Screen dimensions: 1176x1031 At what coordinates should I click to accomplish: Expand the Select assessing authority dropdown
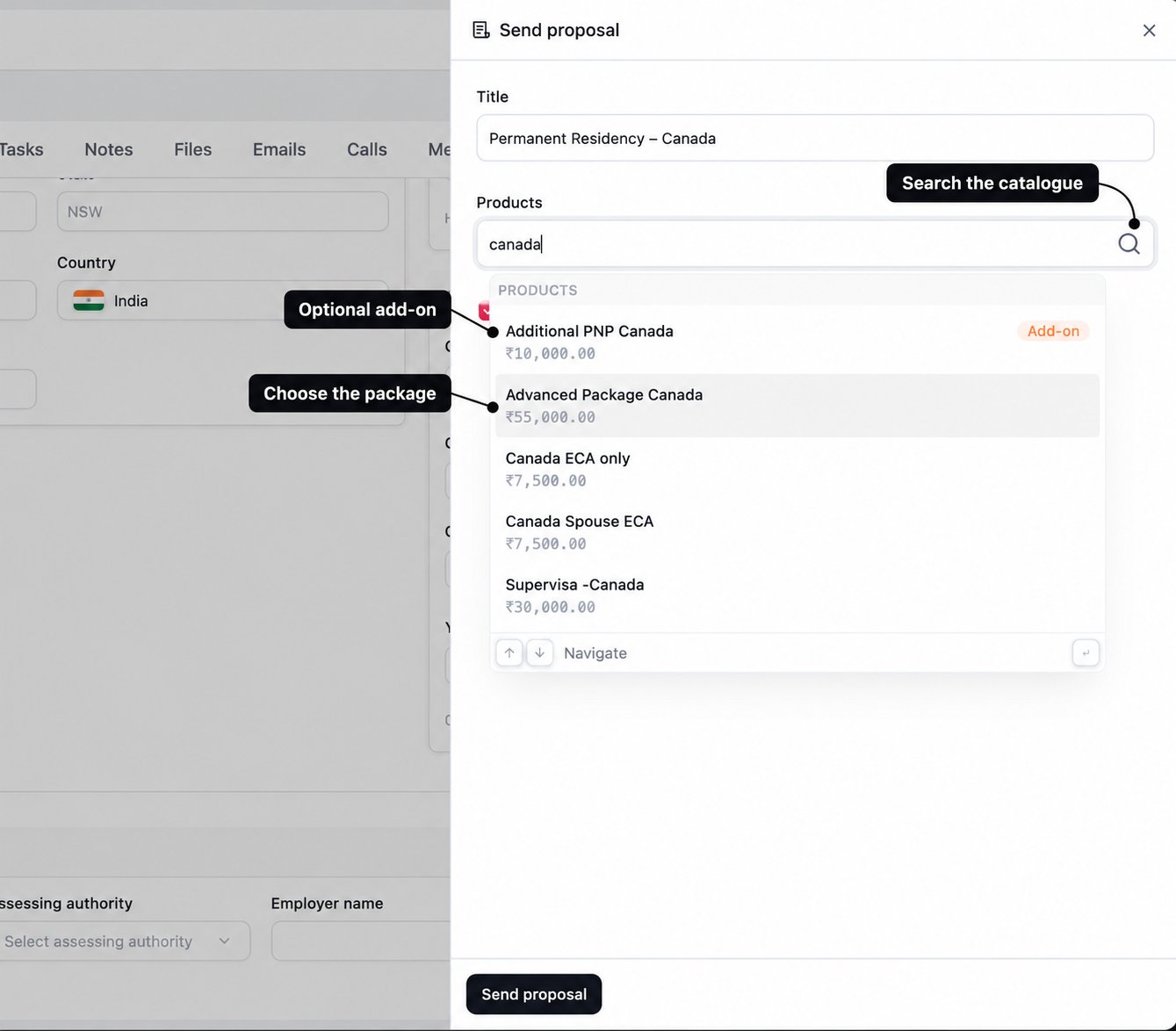[x=124, y=941]
